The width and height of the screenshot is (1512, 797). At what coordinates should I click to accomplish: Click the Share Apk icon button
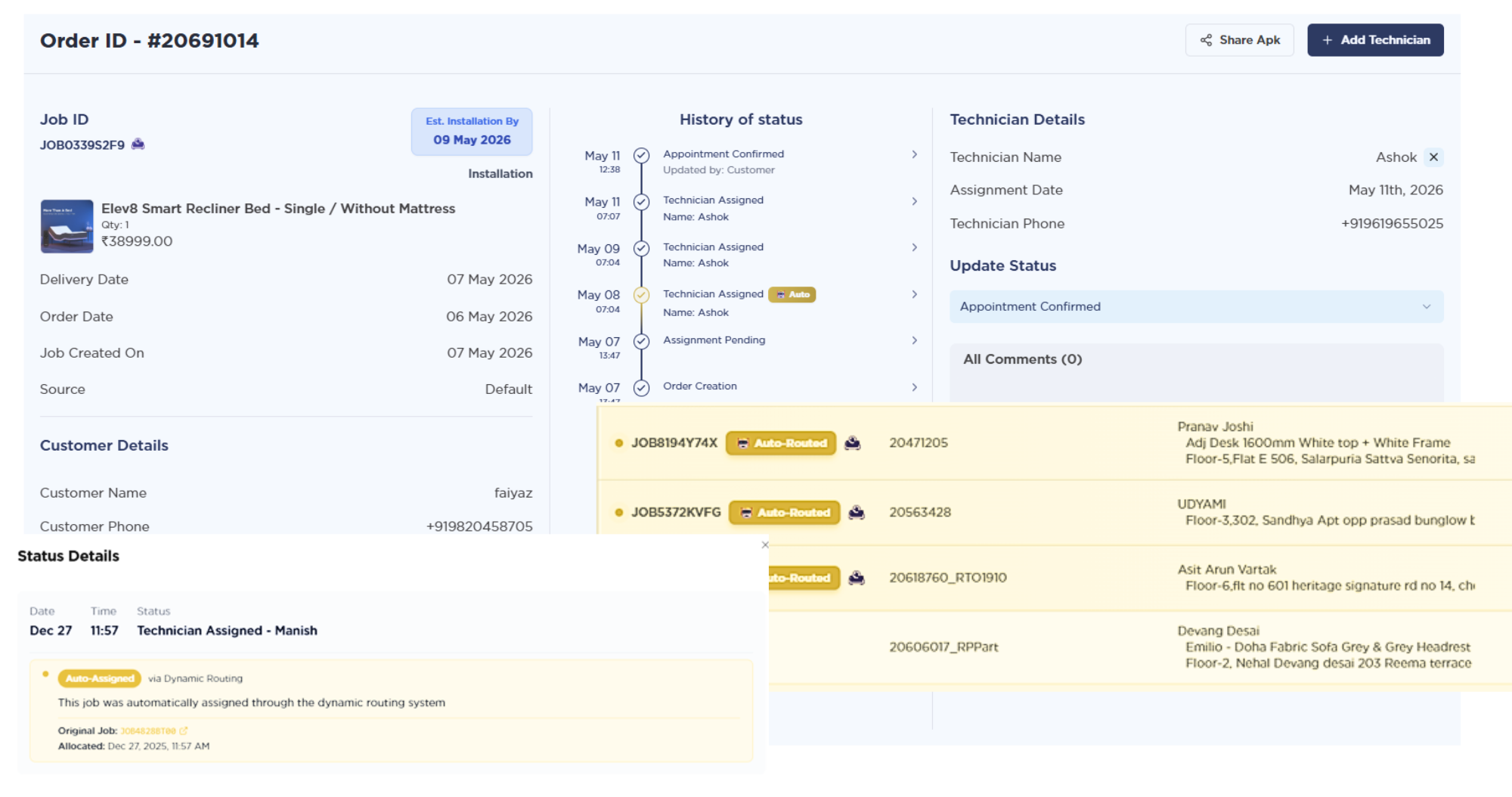(1239, 40)
